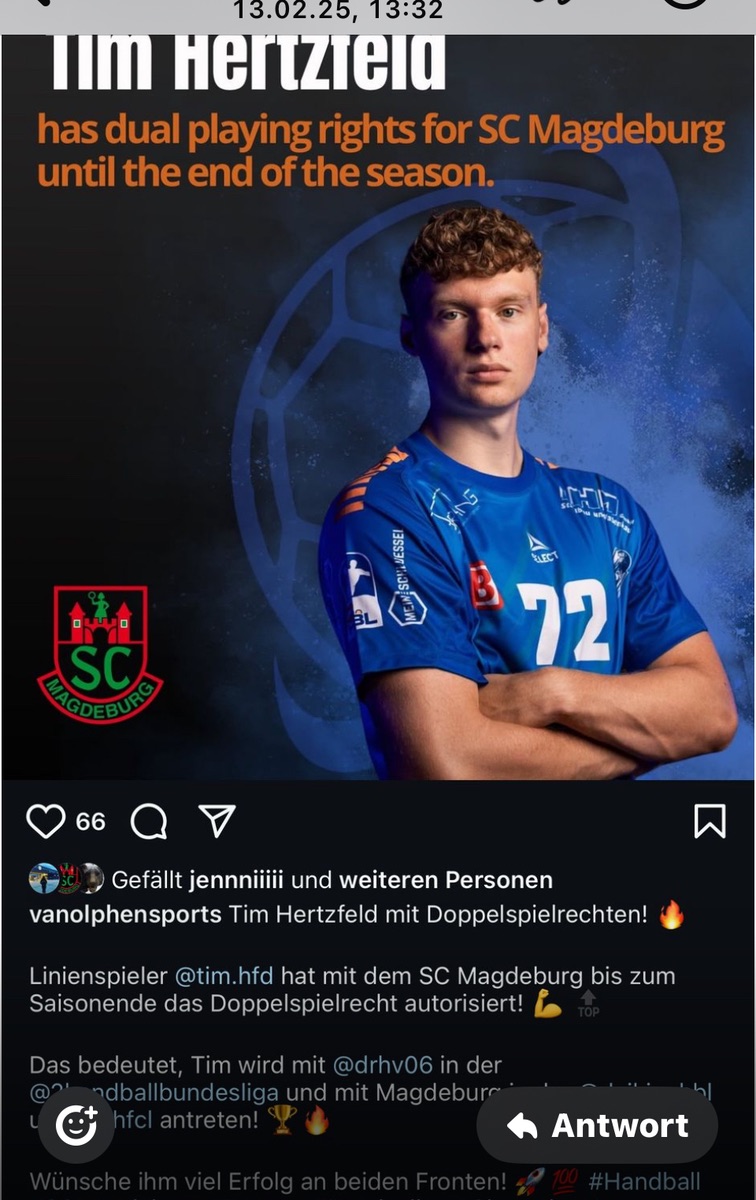
Task: Open the vanolphensports profile name
Action: (x=125, y=915)
